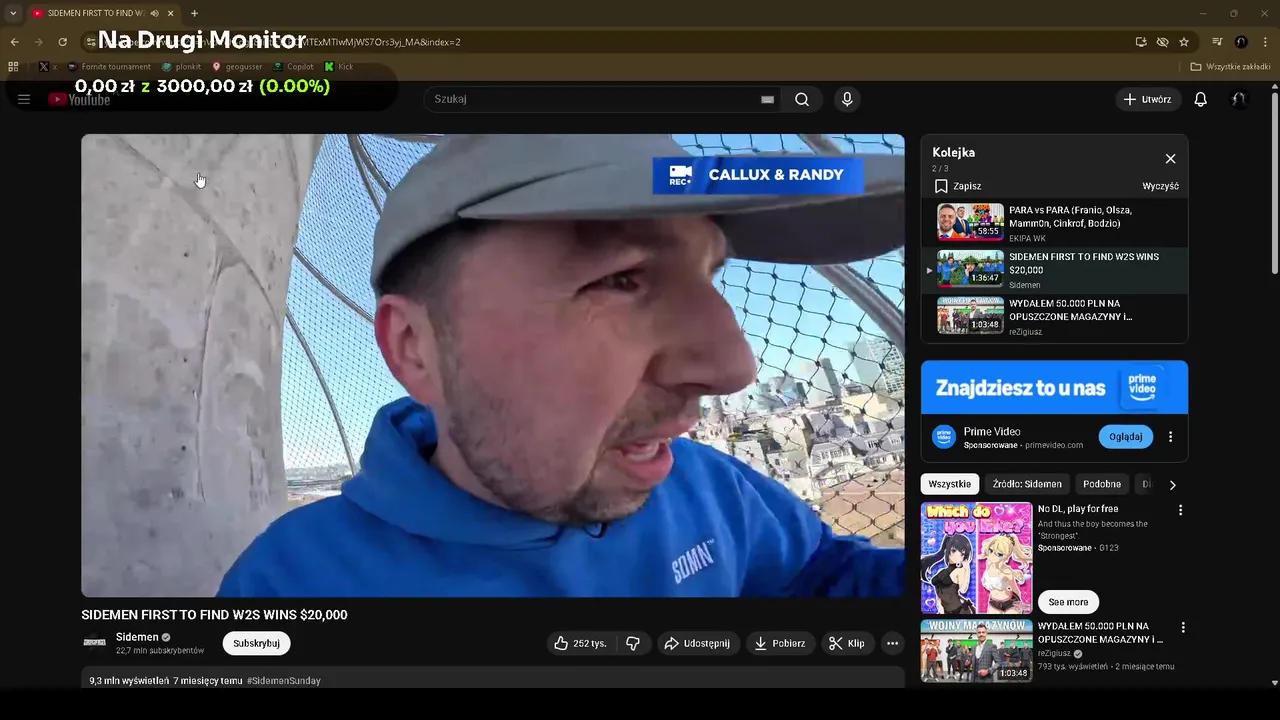Play PARA vs PARA queue video

point(1054,223)
